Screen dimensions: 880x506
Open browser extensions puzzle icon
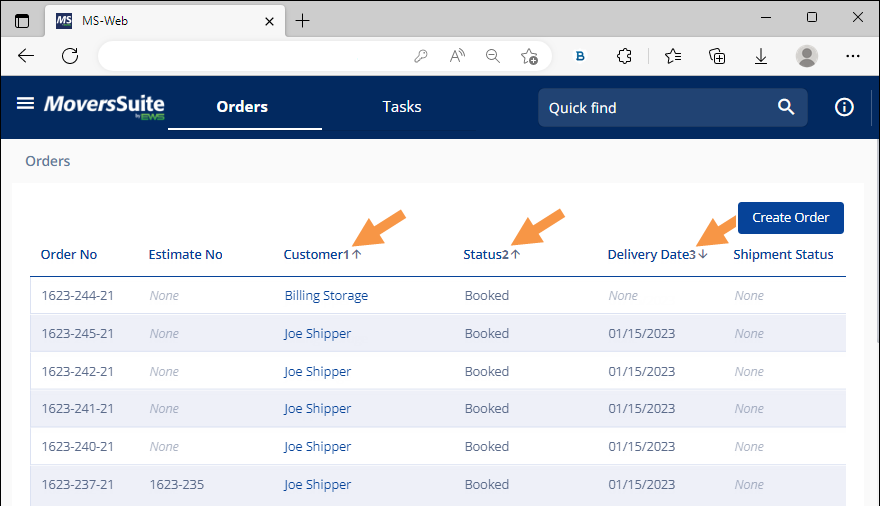click(625, 56)
